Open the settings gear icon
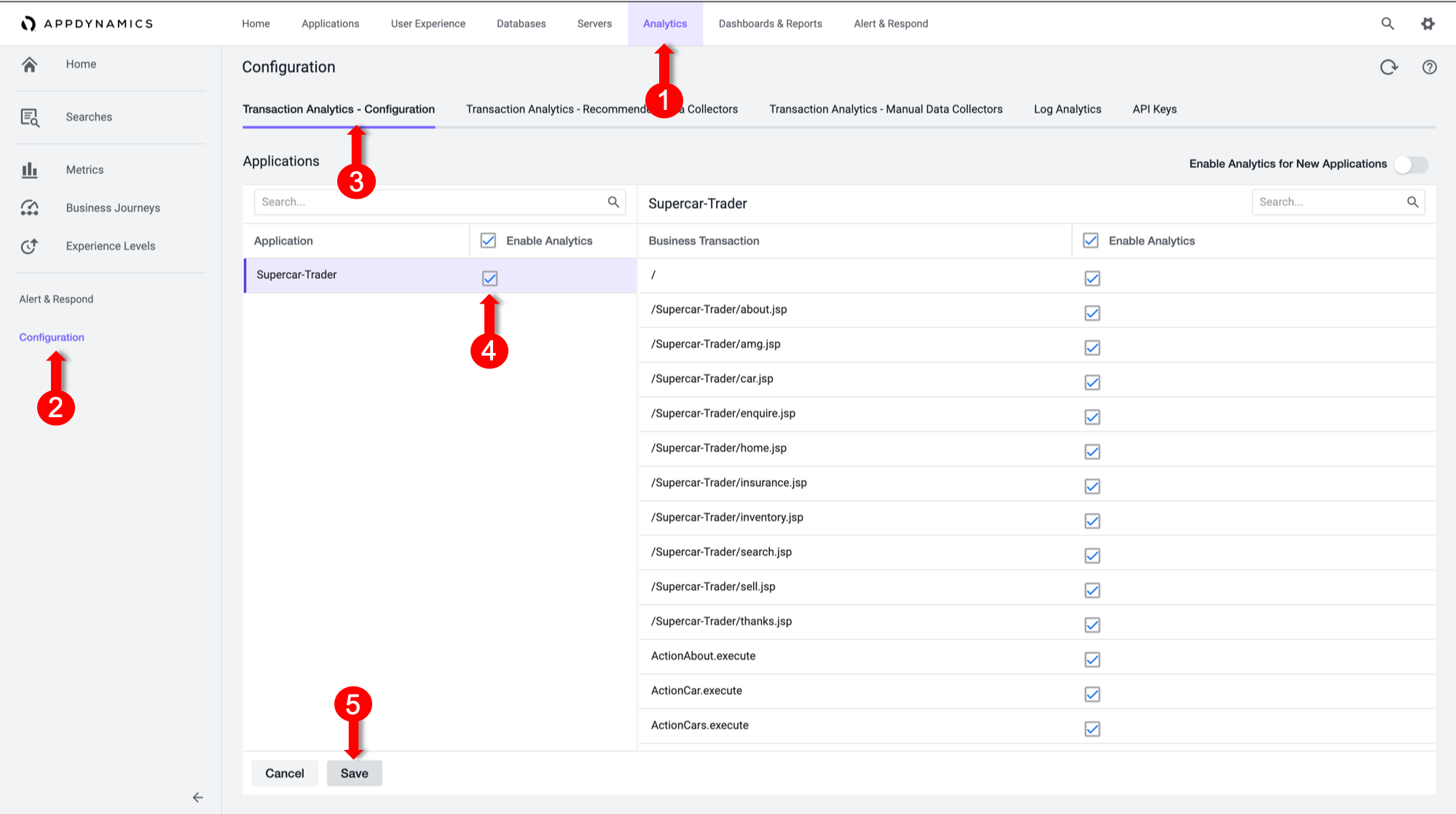Viewport: 1456px width, 814px height. coord(1428,23)
